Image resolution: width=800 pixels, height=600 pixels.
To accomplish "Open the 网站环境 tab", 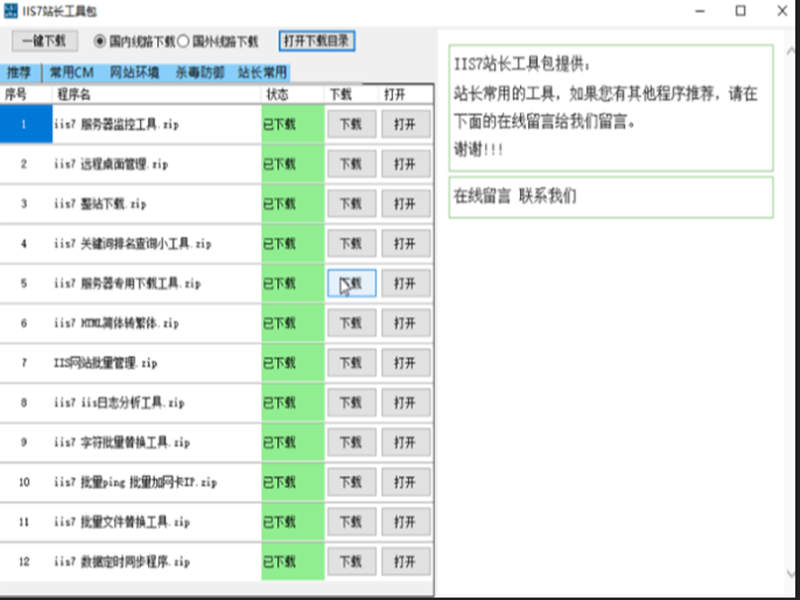I will pos(134,73).
